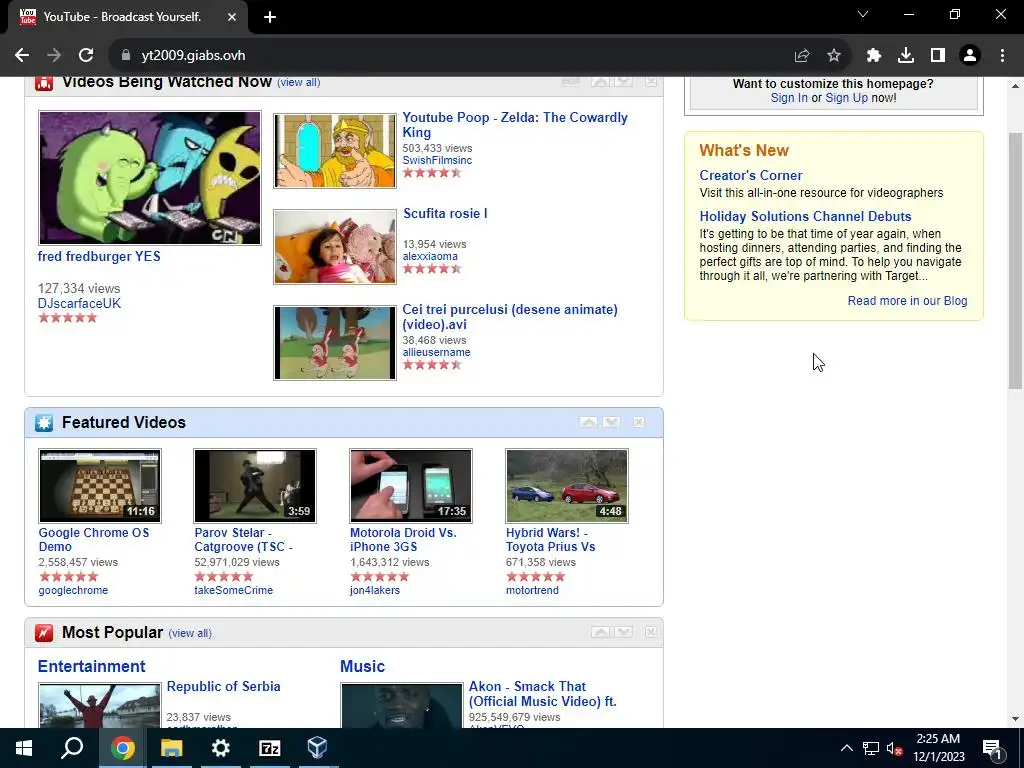Click the page vertical scrollbar thumb
Viewport: 1024px width, 768px height.
(x=1015, y=261)
